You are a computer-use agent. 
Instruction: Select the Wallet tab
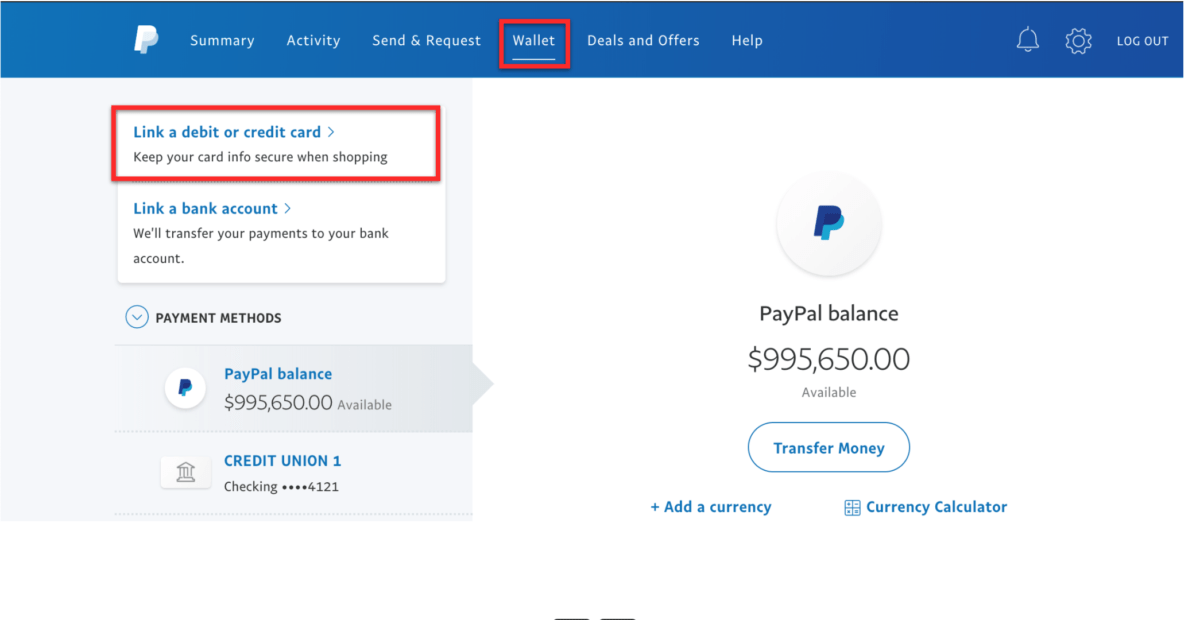534,41
